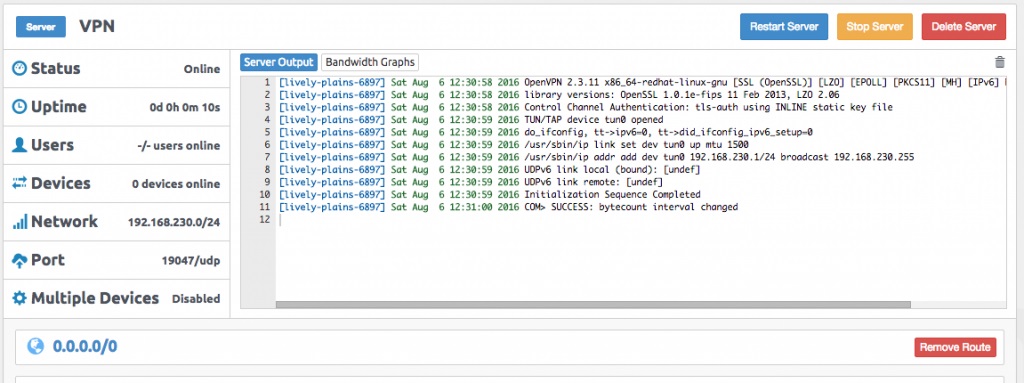This screenshot has width=1024, height=383.
Task: Click the Restart Server button
Action: [x=784, y=27]
